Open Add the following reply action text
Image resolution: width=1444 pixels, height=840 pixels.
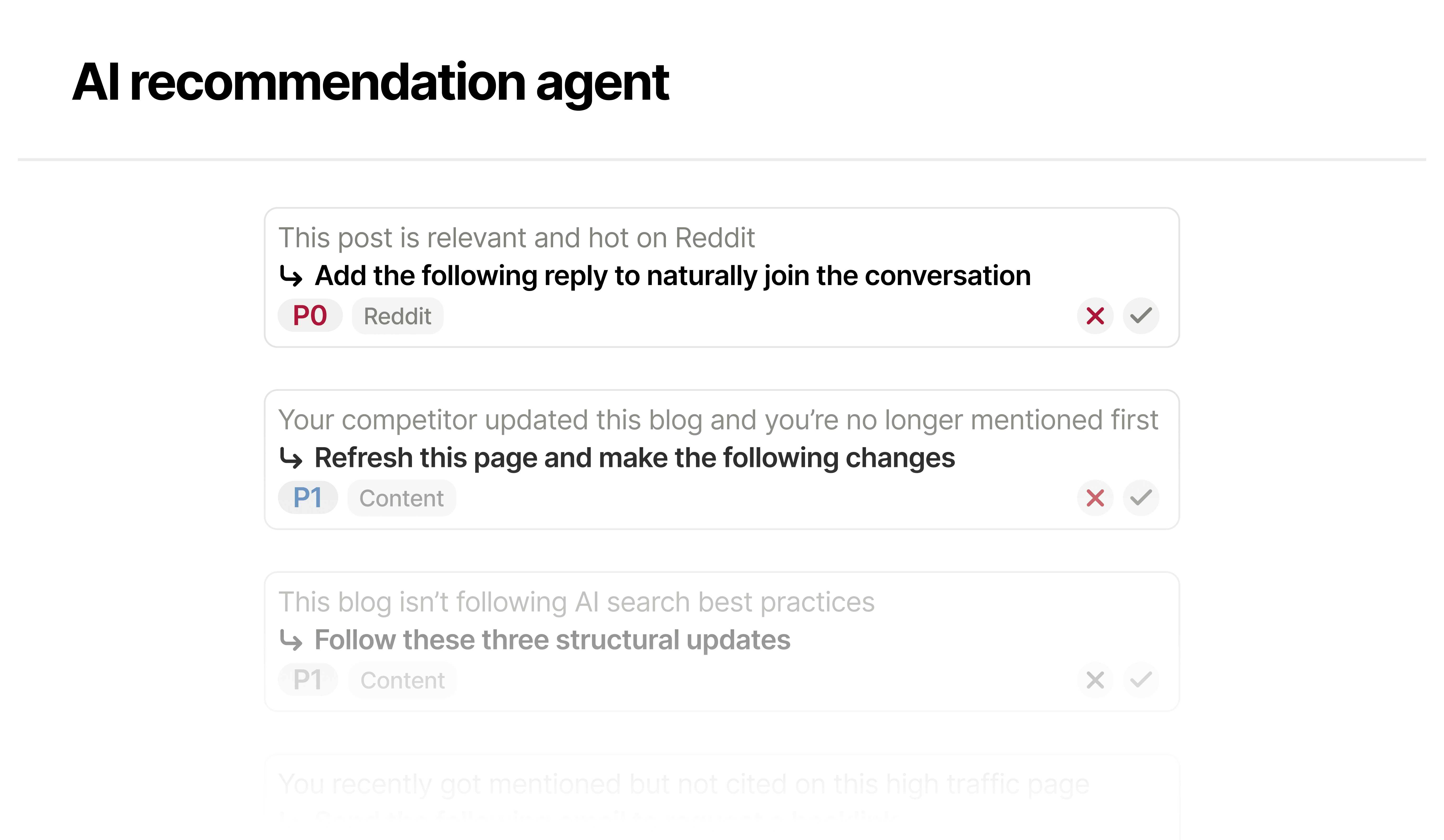click(x=673, y=276)
